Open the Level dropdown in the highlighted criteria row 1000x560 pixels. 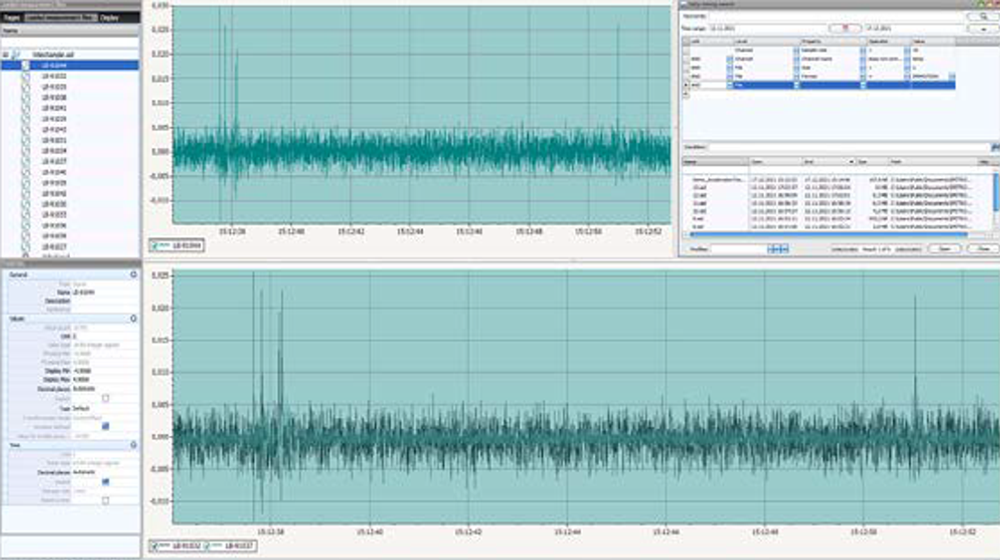click(796, 85)
